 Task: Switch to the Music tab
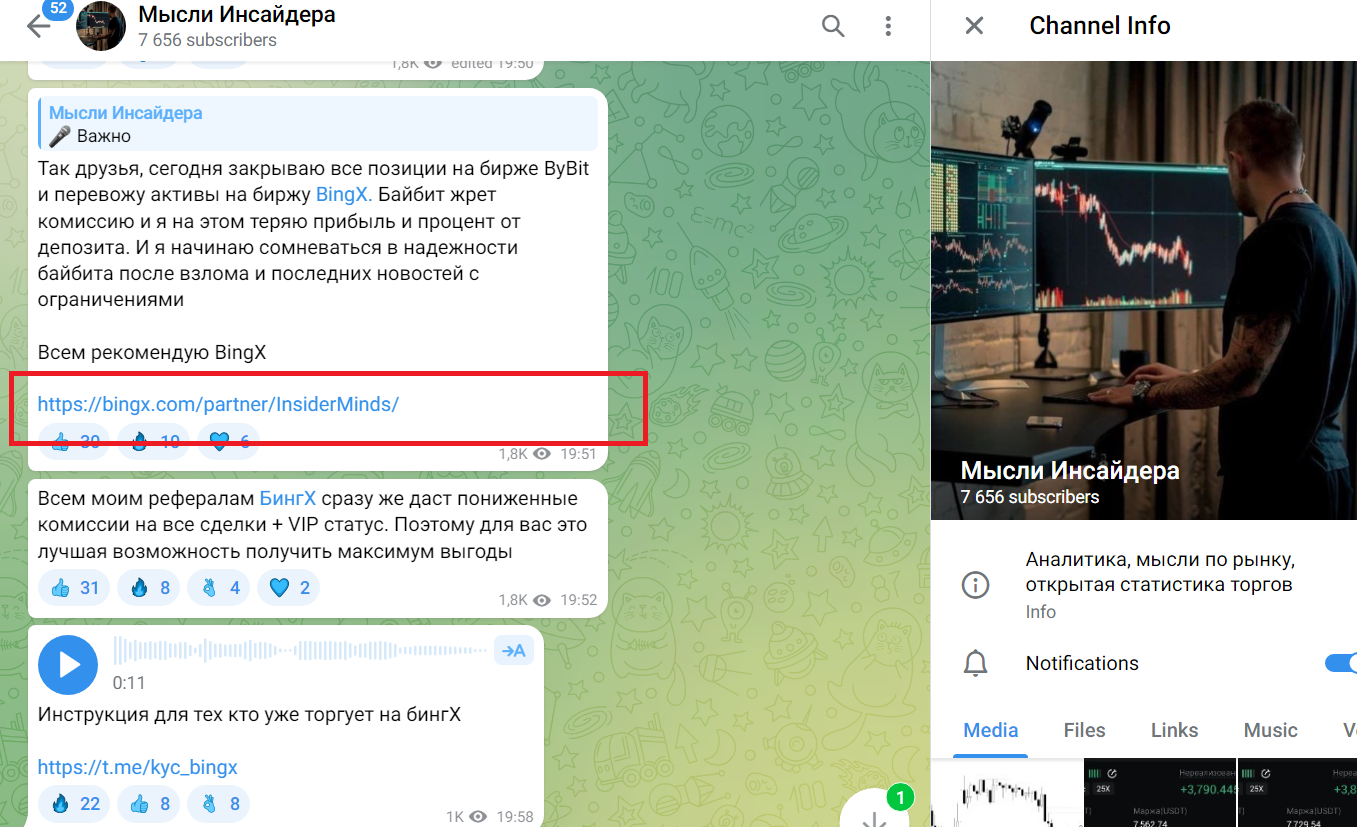pos(1271,730)
